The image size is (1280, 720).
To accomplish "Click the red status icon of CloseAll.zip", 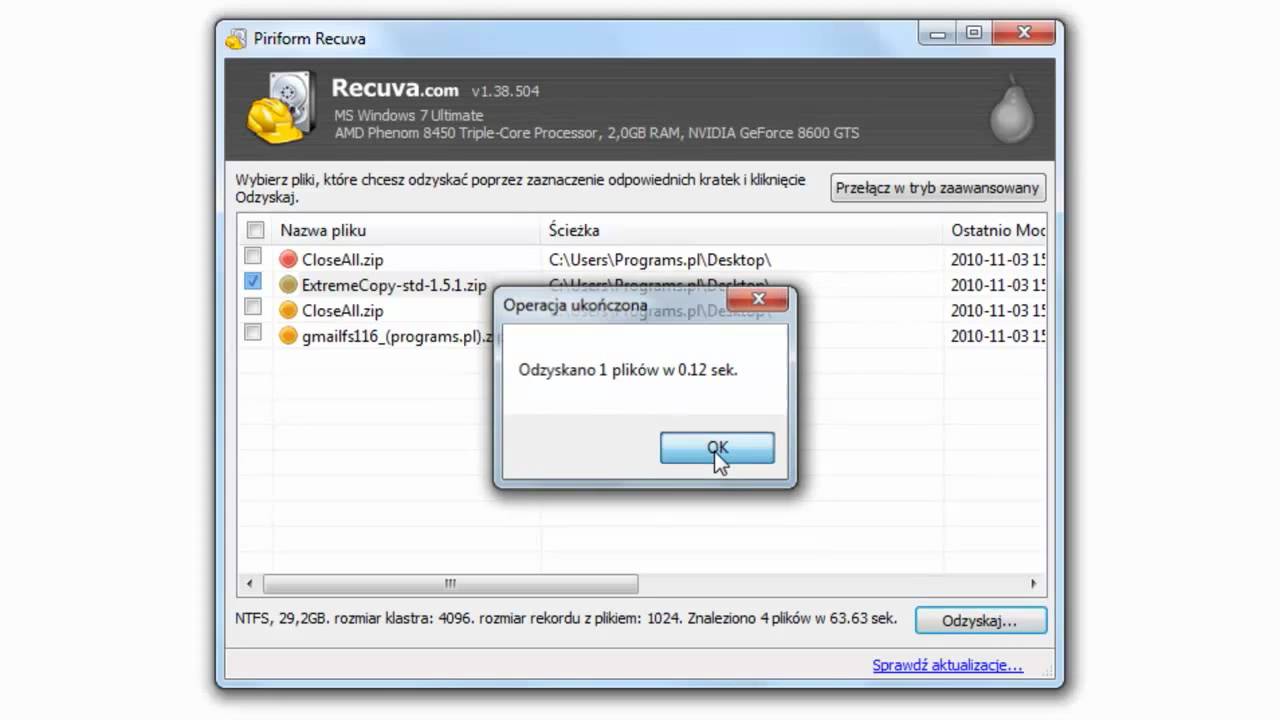I will 288,259.
